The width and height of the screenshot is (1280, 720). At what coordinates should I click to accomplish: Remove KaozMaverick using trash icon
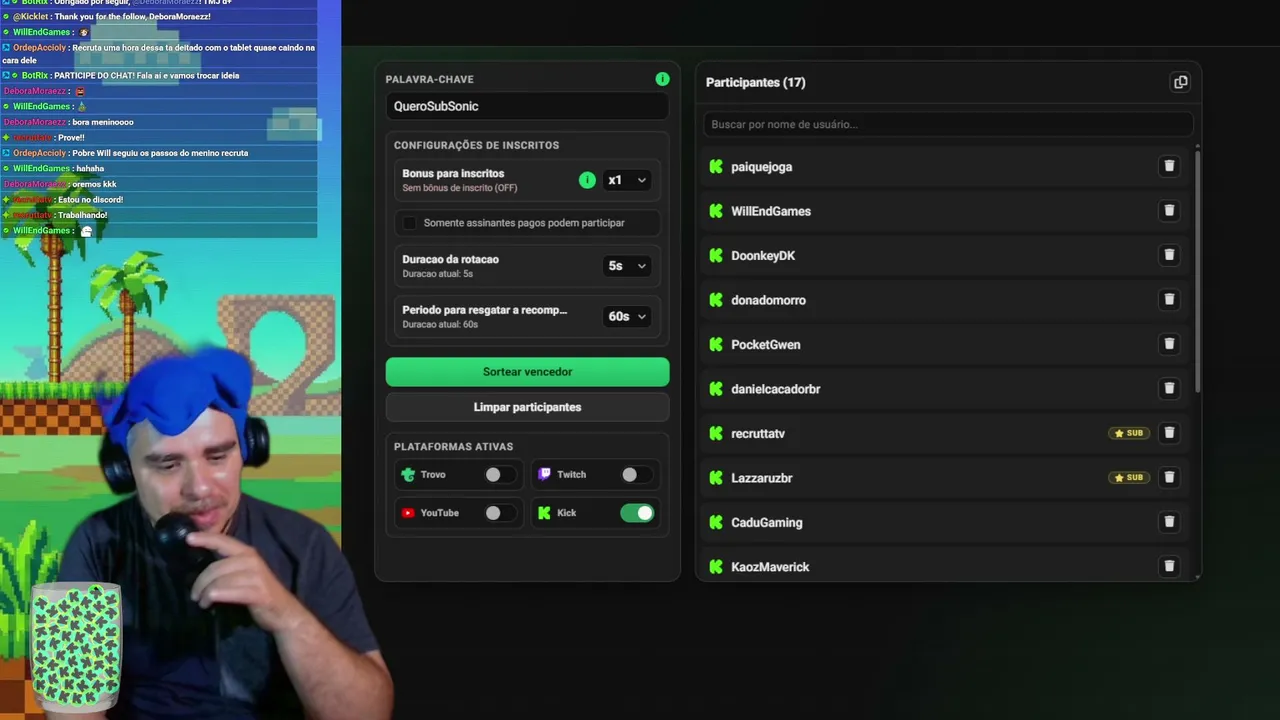pyautogui.click(x=1169, y=566)
